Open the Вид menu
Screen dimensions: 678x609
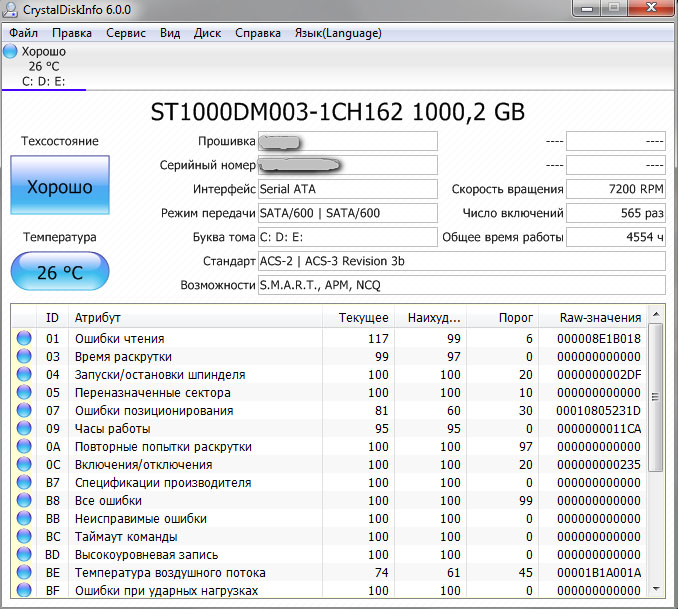(x=170, y=33)
